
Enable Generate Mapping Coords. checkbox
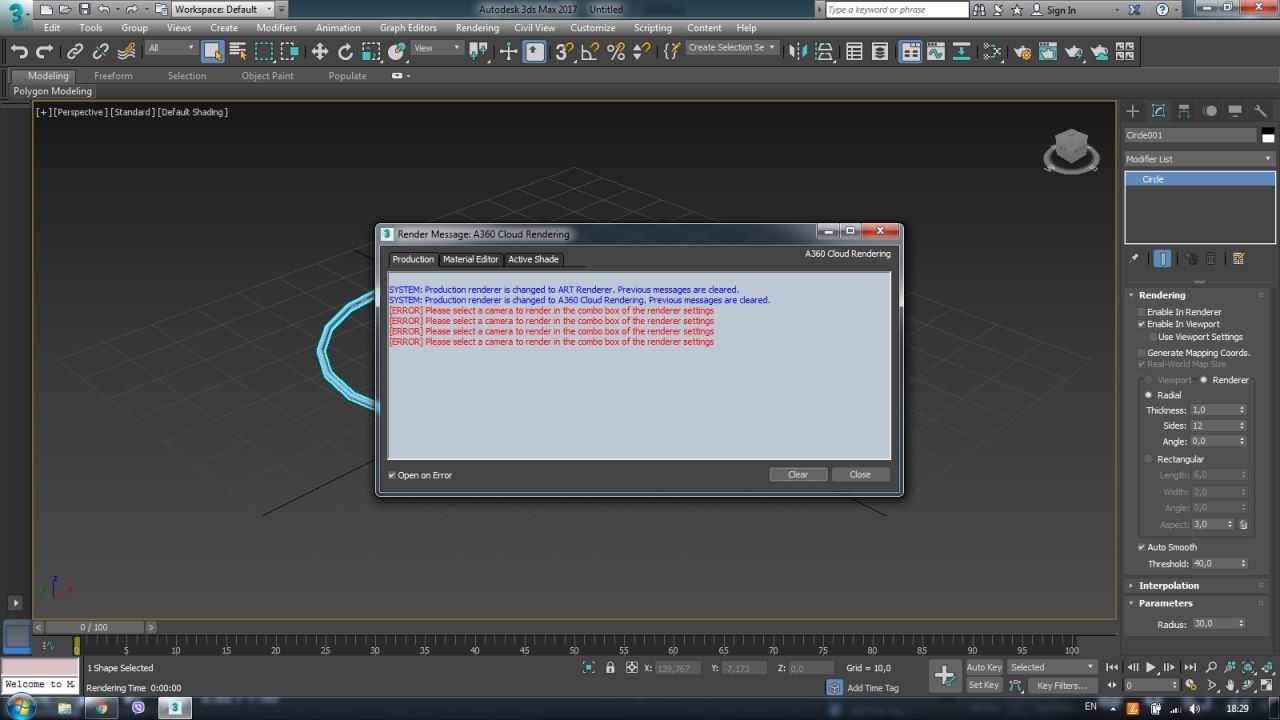coord(1141,353)
